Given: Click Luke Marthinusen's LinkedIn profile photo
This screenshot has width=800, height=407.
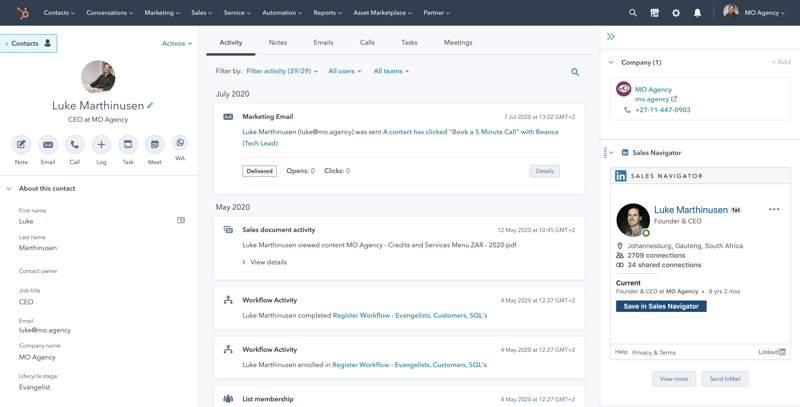Looking at the screenshot, I should click(x=633, y=220).
